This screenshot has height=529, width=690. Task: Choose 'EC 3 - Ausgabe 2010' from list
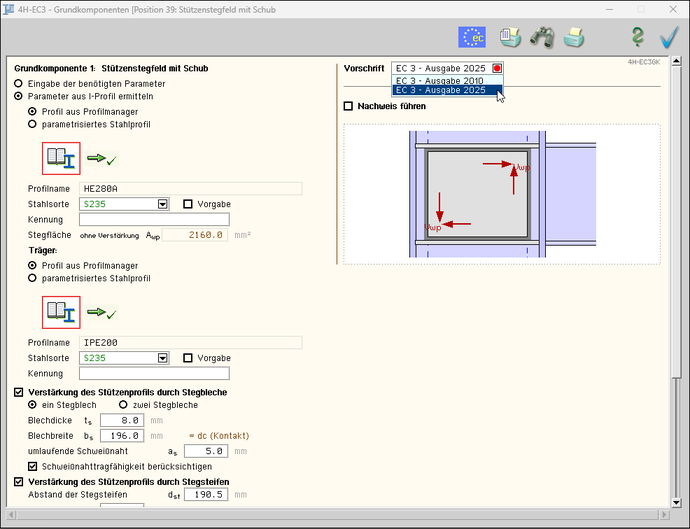tap(440, 80)
